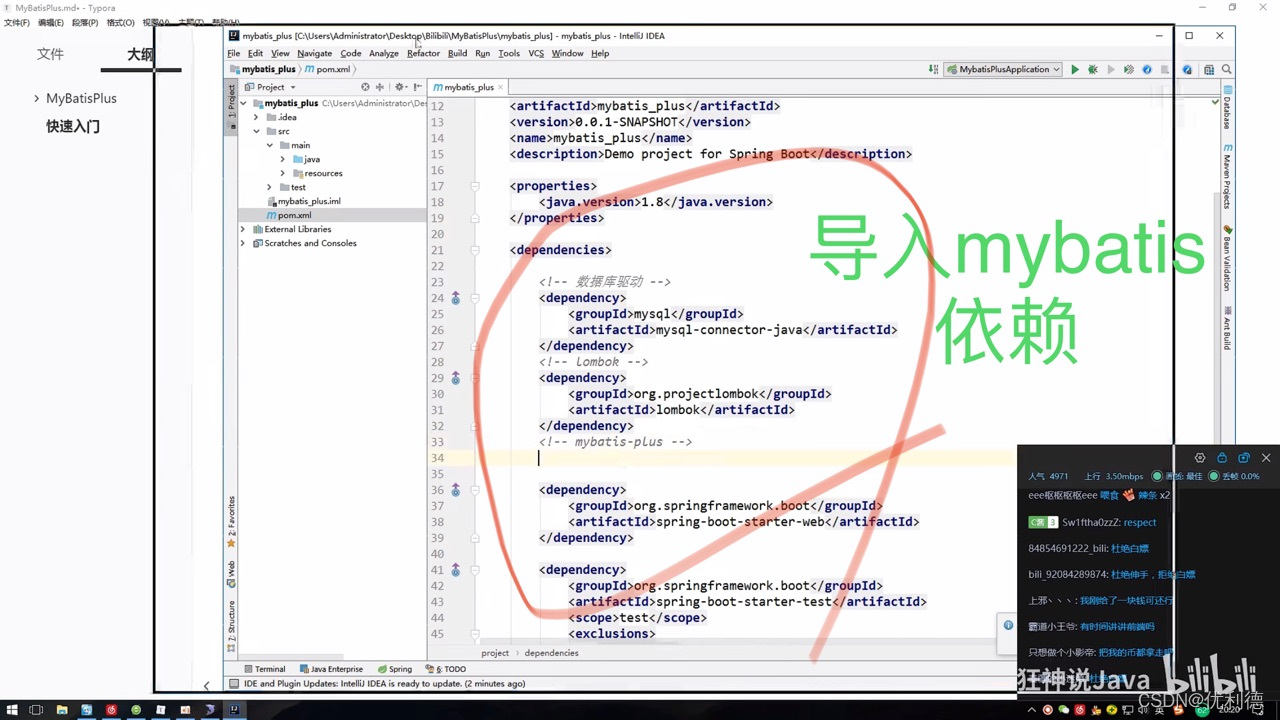
Task: Collapse the mybatis_plus root folder
Action: tap(243, 103)
